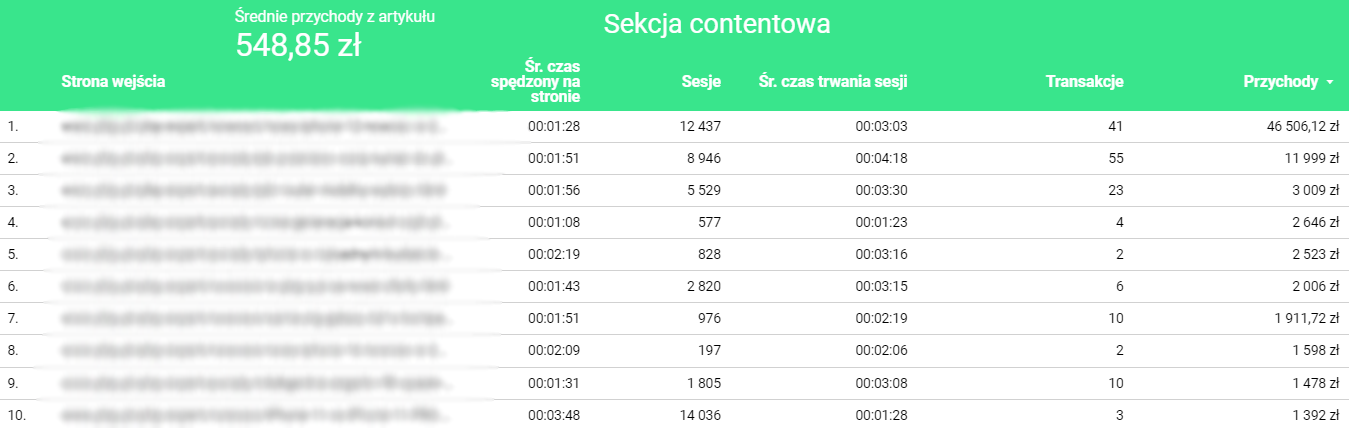
Task: Open the blurred landing page URL in row 10
Action: tap(250, 415)
